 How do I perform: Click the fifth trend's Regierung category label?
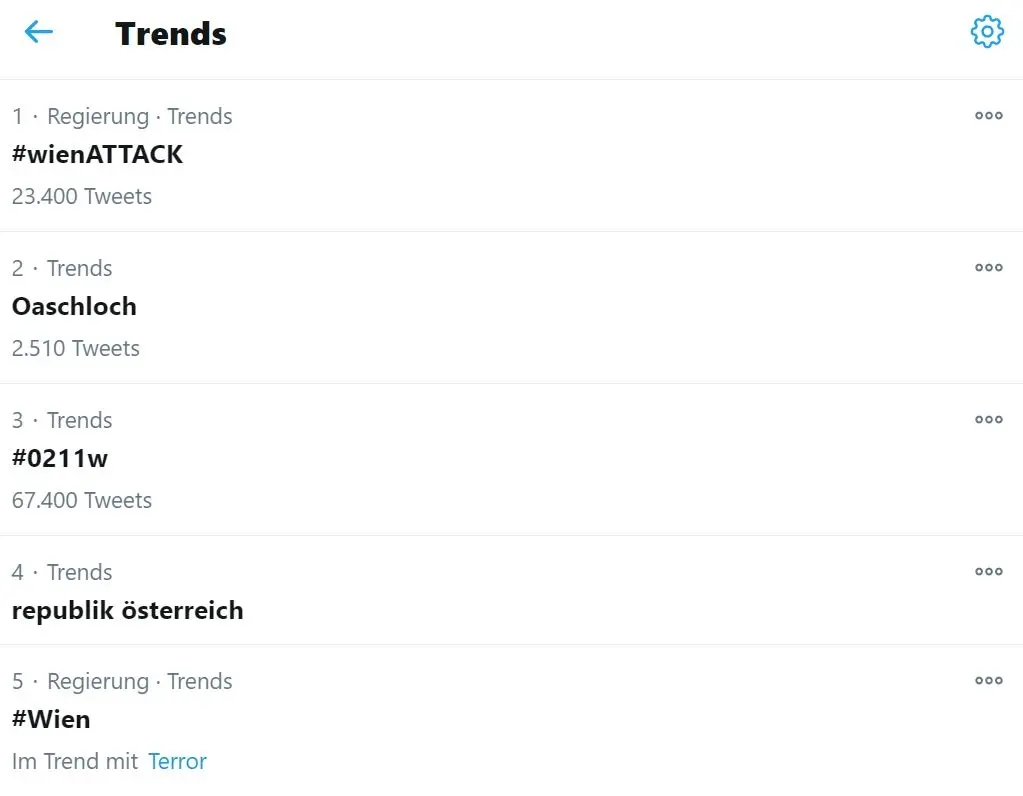click(98, 681)
